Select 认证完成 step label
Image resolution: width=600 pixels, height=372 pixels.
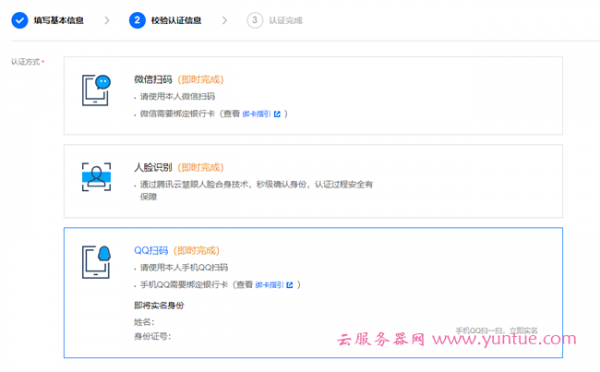(285, 20)
